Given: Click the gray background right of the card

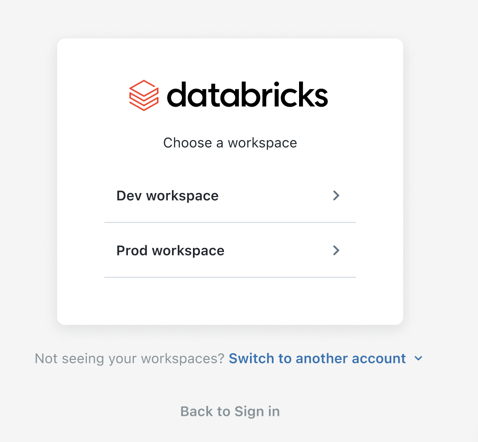Looking at the screenshot, I should point(441,182).
